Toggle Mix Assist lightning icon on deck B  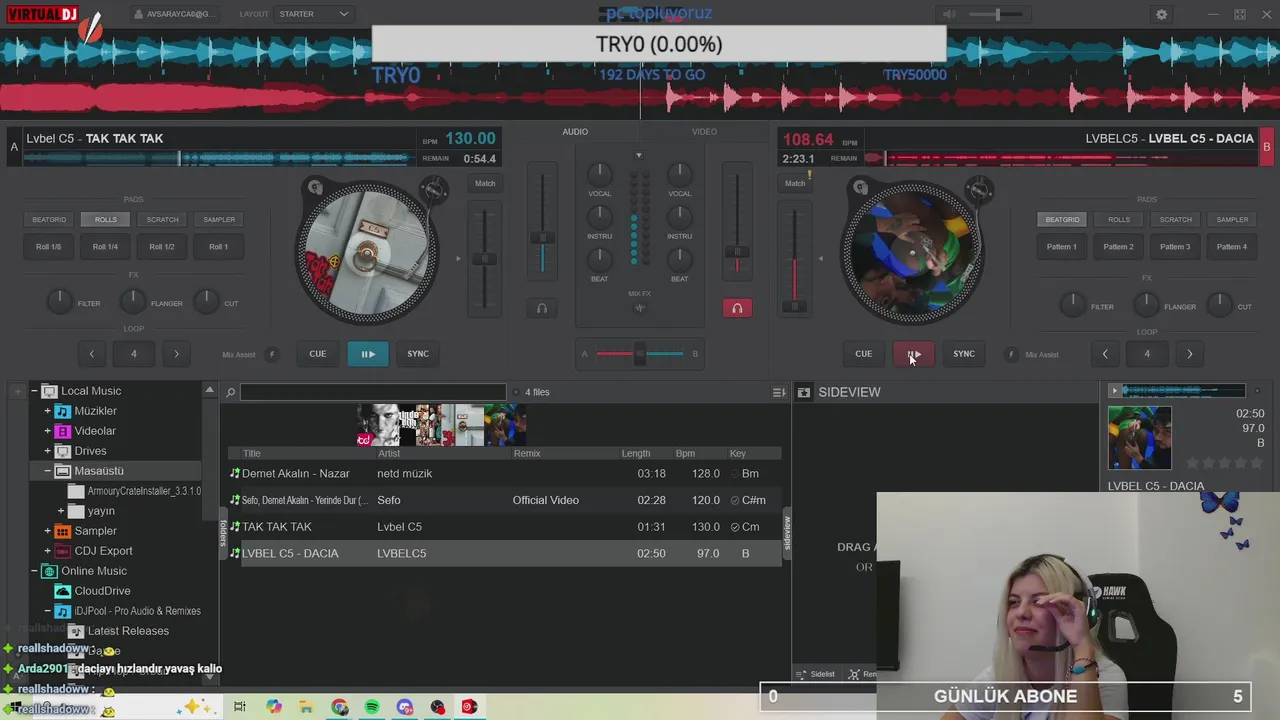point(1011,354)
